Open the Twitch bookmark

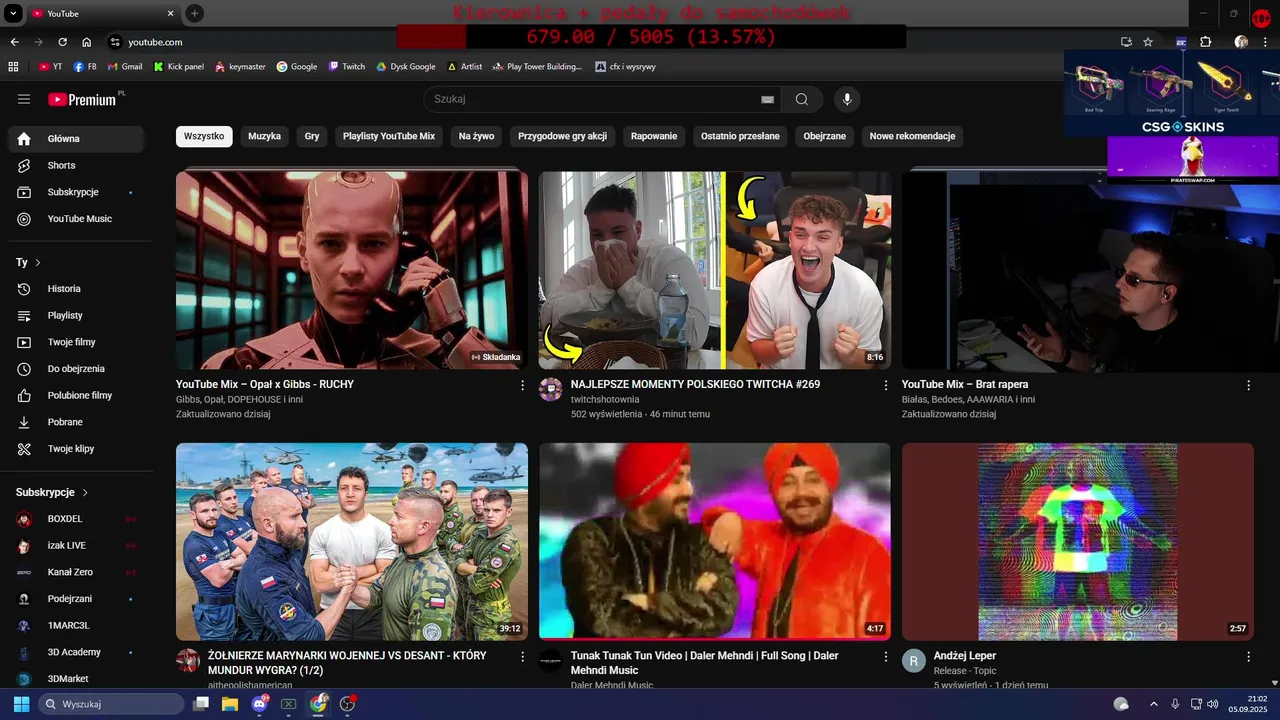pos(347,66)
